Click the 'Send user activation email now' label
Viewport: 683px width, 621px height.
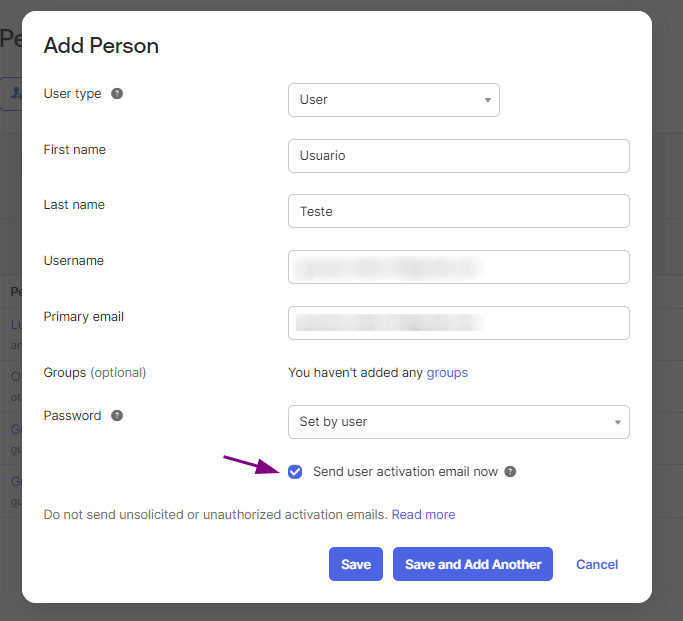point(405,472)
